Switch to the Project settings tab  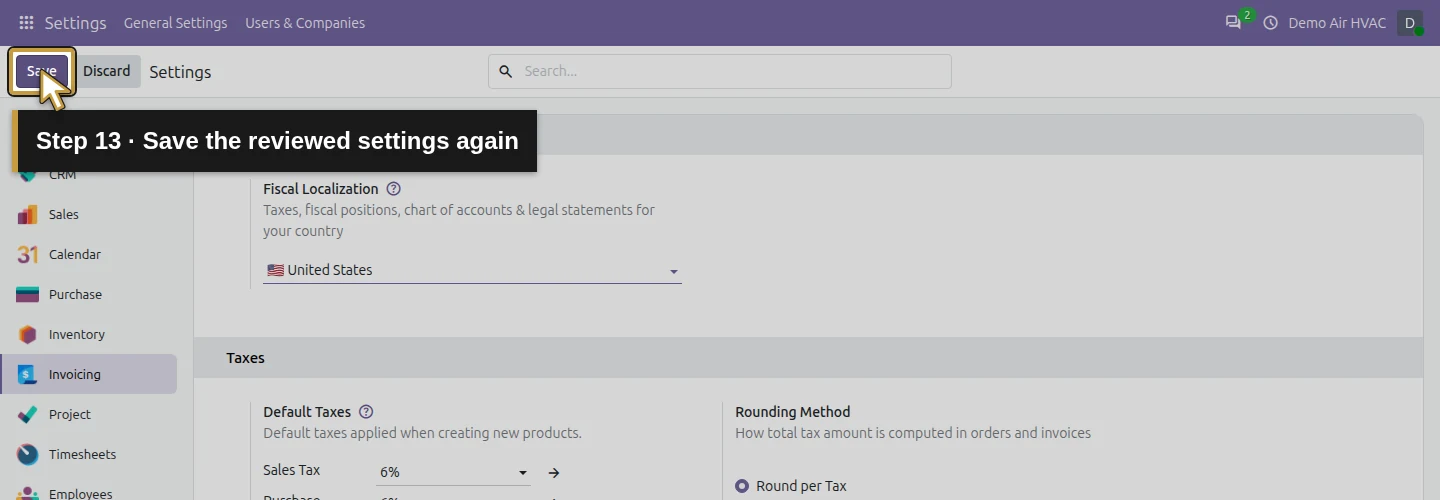click(x=89, y=414)
